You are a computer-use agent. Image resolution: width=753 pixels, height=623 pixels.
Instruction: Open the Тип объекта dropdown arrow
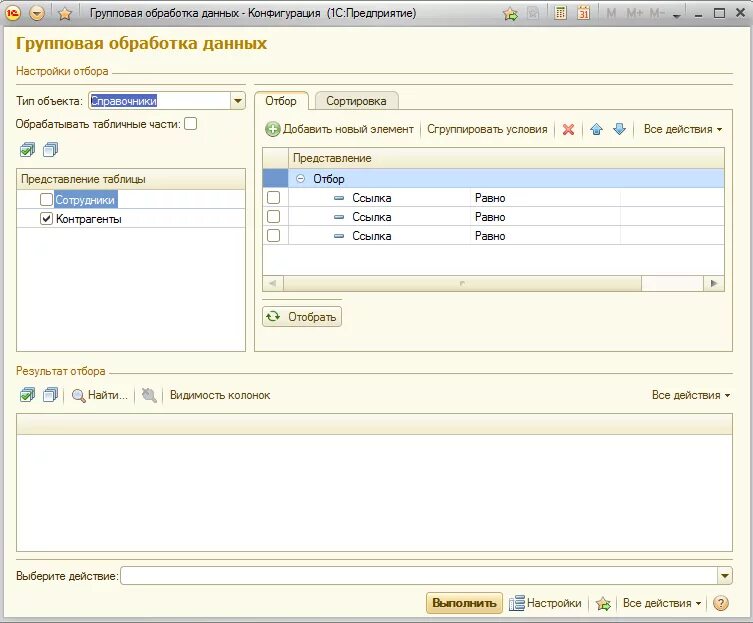pos(238,101)
